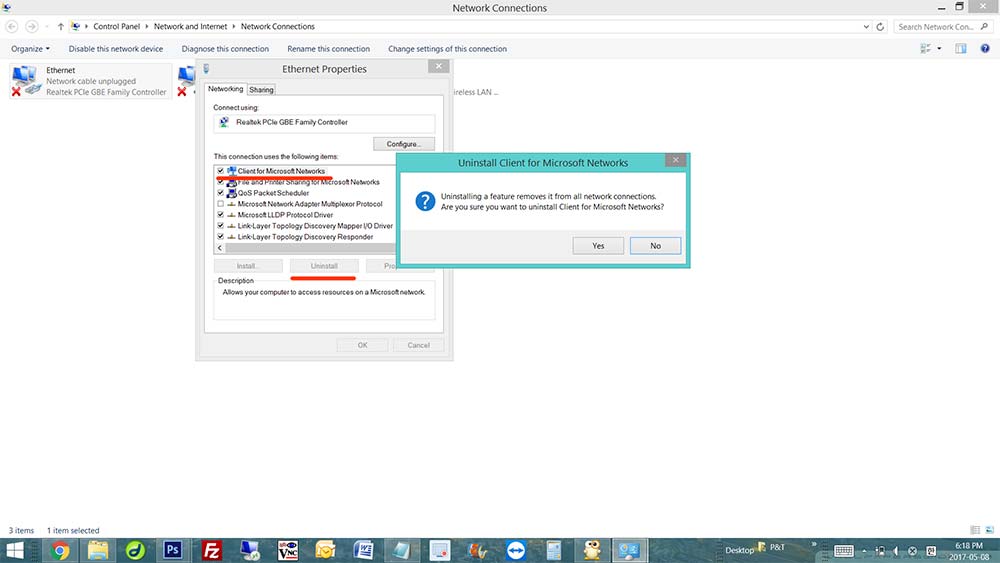The image size is (1000, 563).
Task: Click the Search Network Connections field
Action: click(x=943, y=27)
